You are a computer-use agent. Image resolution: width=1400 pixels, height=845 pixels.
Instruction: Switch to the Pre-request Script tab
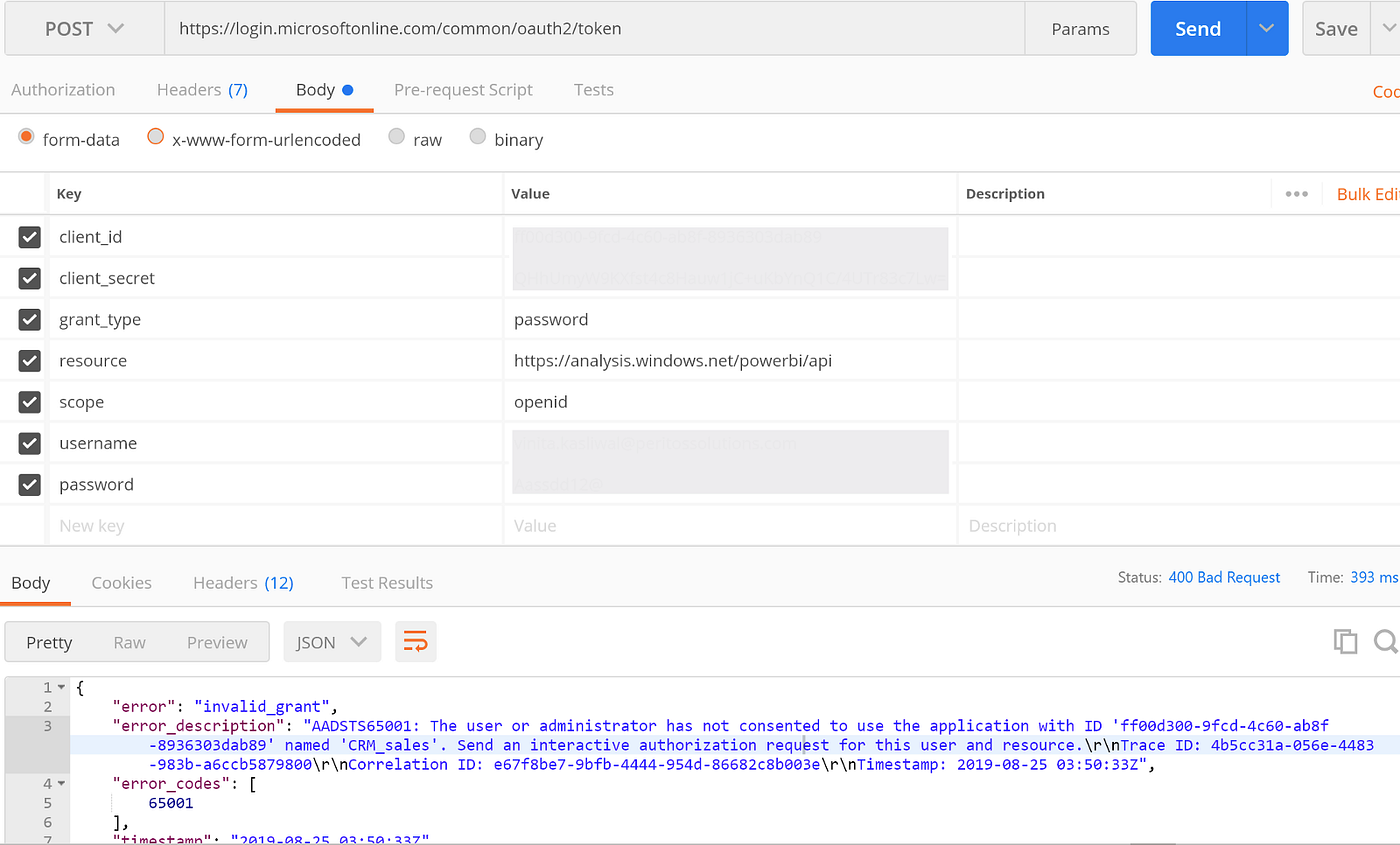click(x=463, y=89)
